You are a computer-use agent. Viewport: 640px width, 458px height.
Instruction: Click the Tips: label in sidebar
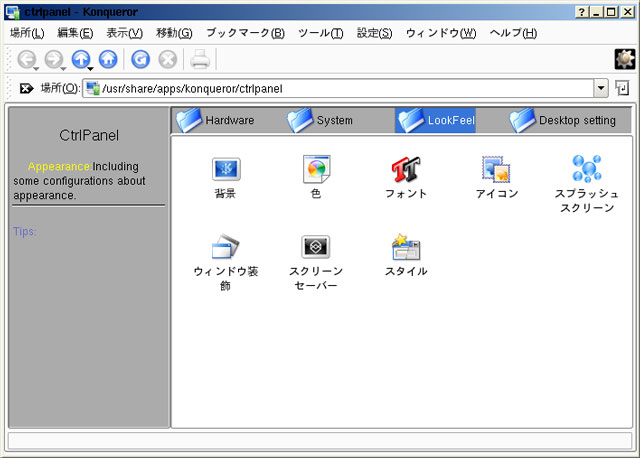click(x=25, y=231)
